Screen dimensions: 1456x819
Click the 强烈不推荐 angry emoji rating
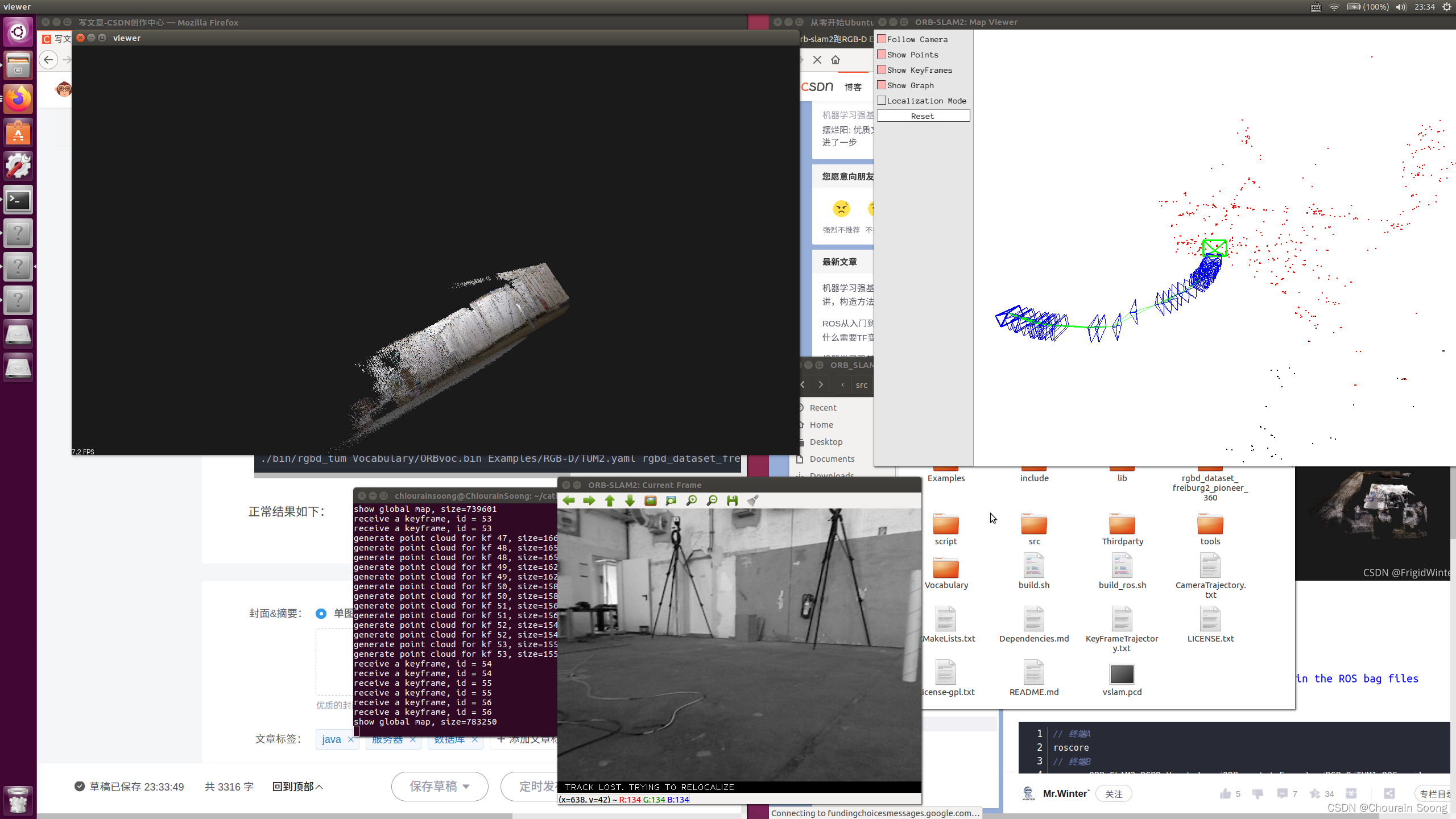pyautogui.click(x=841, y=209)
